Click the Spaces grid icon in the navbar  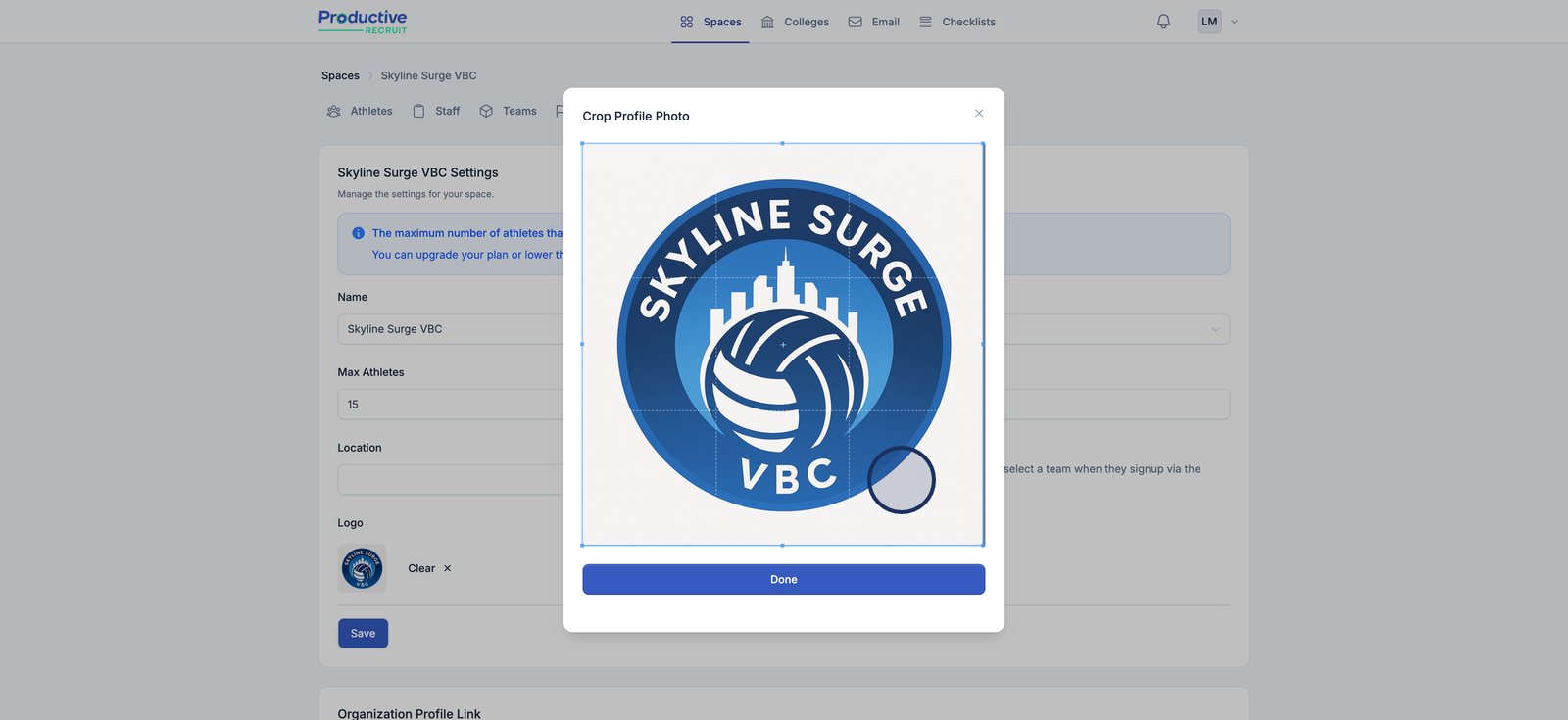pos(687,22)
